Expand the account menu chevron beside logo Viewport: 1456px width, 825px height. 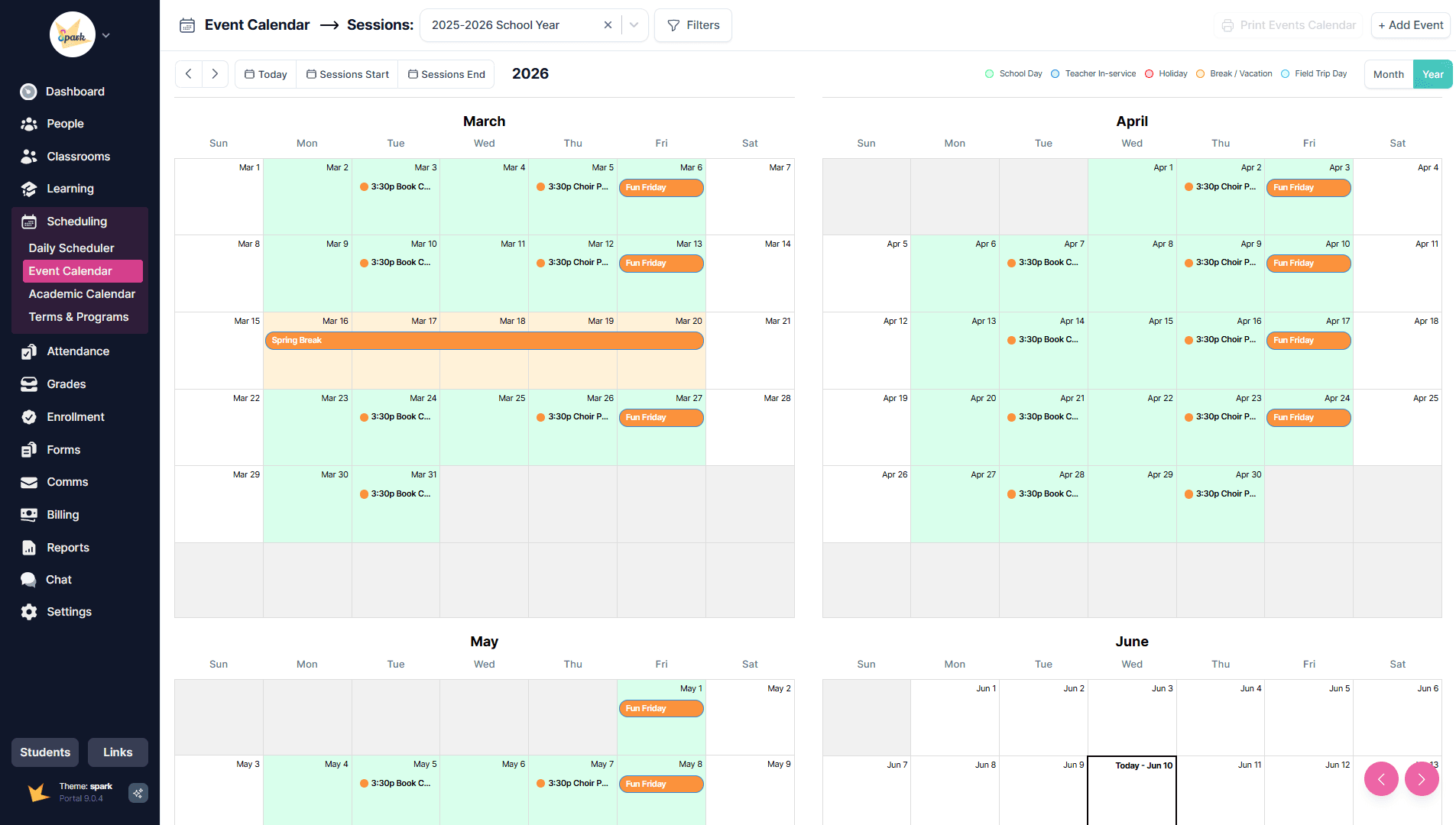(106, 35)
